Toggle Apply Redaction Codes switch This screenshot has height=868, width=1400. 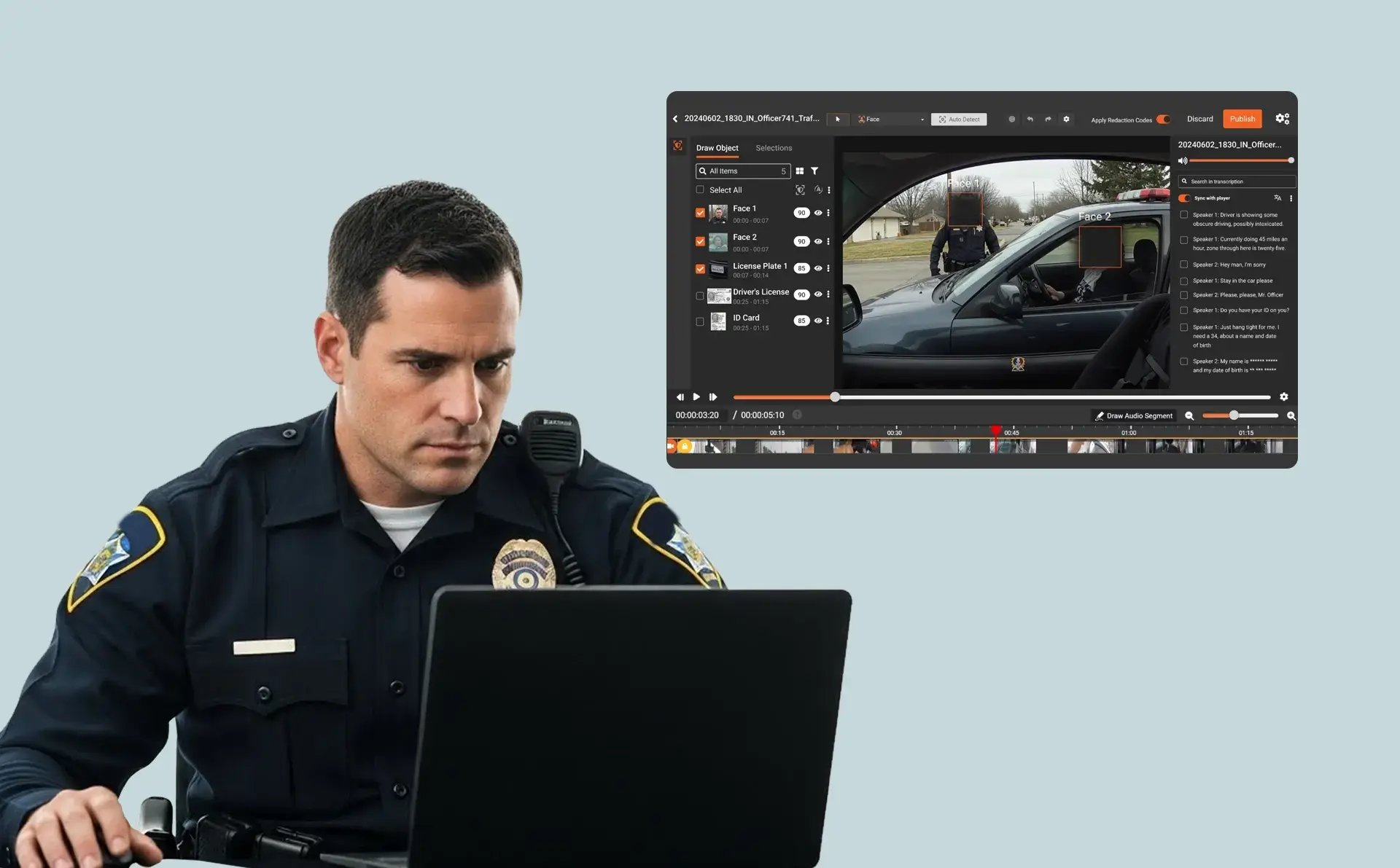coord(1163,120)
